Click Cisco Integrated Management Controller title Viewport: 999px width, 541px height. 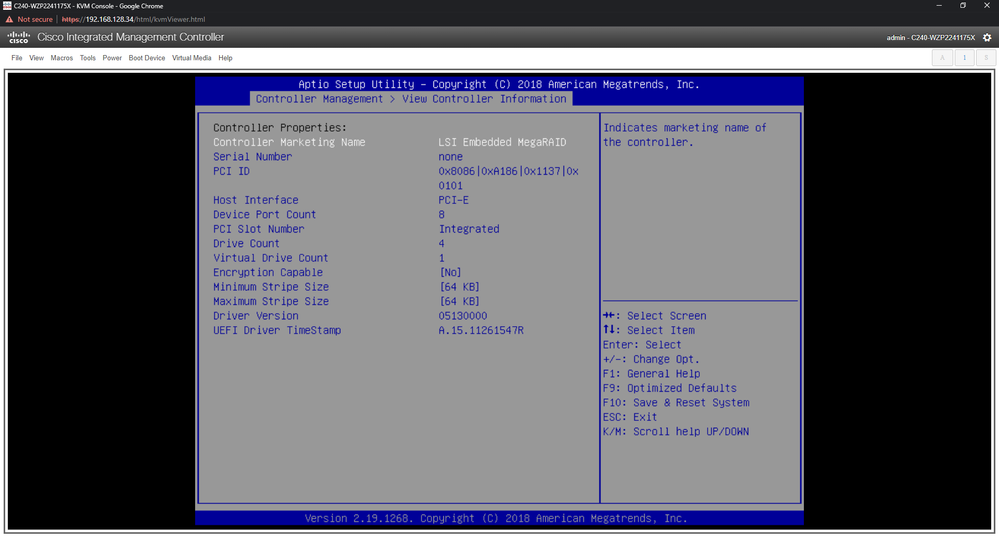131,38
